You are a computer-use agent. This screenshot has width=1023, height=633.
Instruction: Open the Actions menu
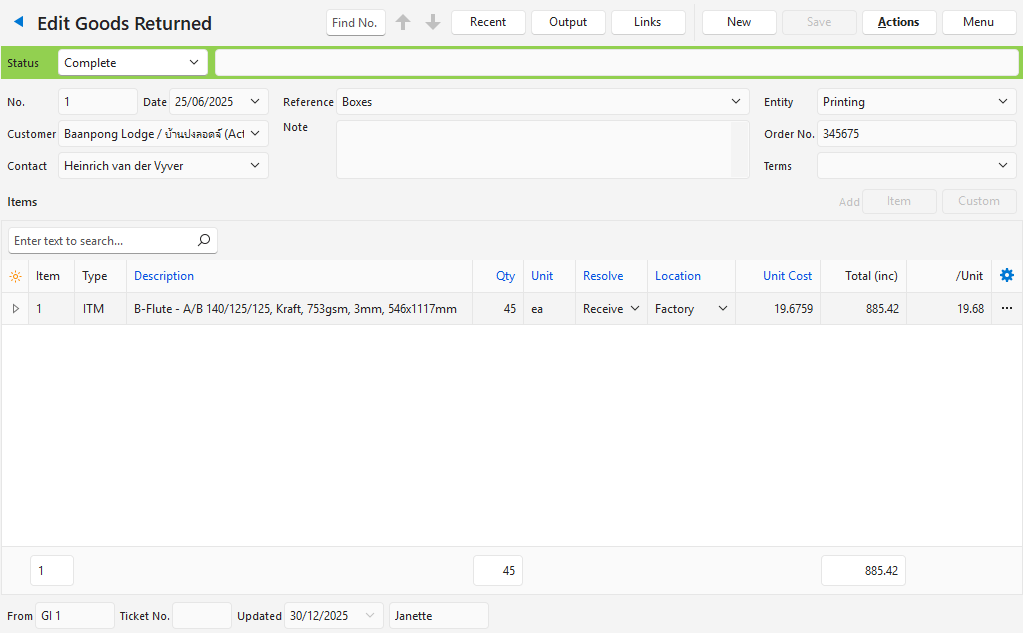(x=898, y=22)
